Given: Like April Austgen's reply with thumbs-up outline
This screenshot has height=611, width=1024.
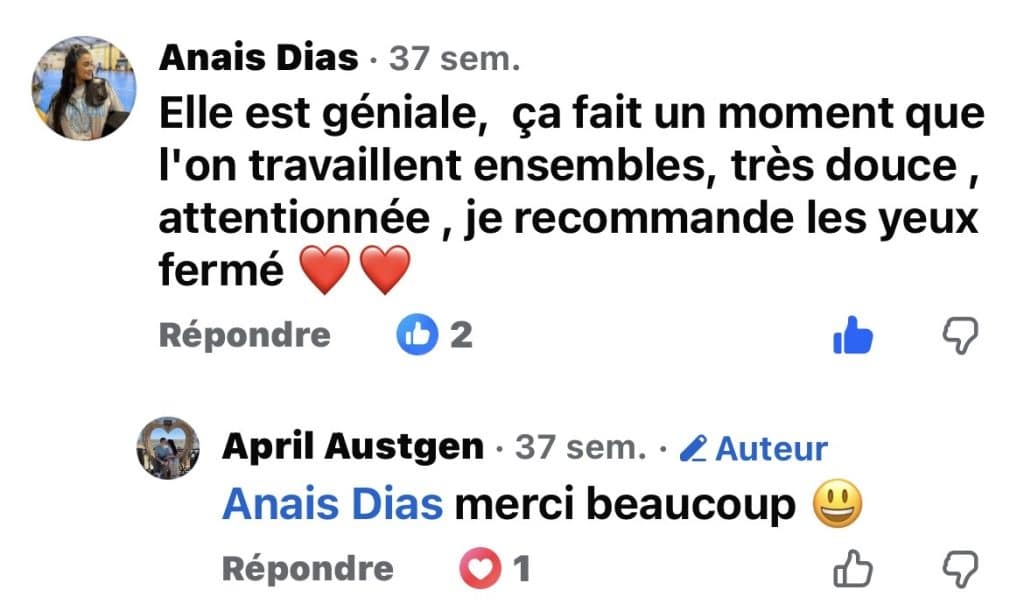Looking at the screenshot, I should click(852, 570).
